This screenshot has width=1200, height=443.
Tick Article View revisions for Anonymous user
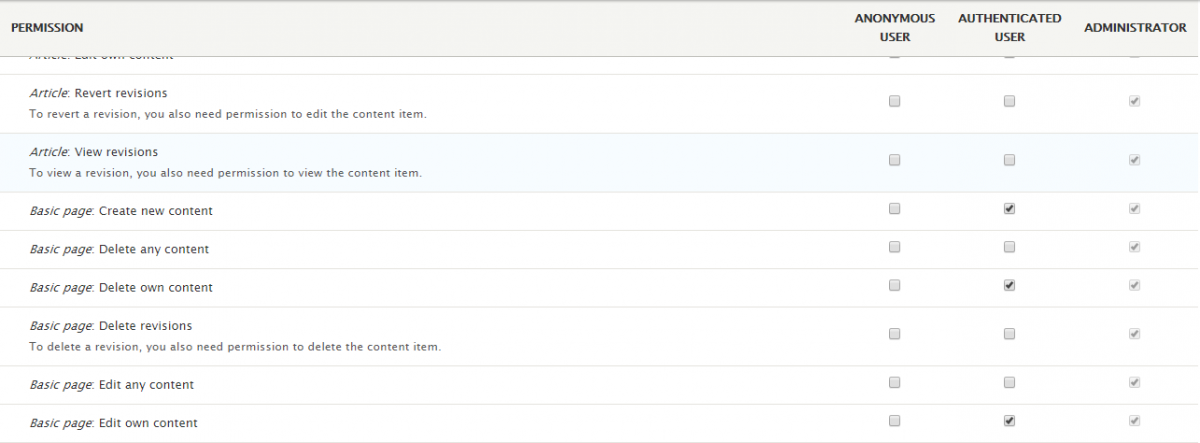(895, 160)
